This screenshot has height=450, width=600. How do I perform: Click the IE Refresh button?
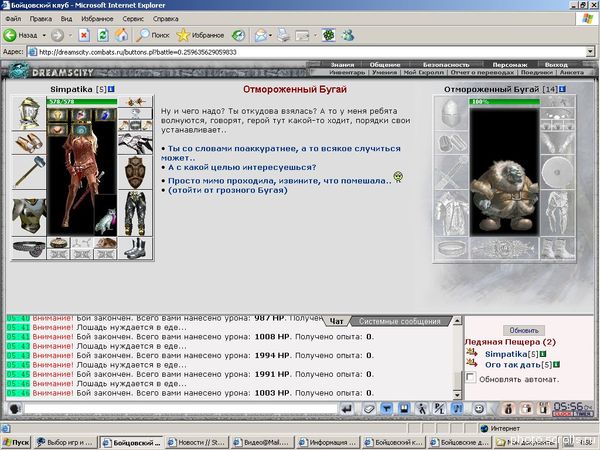(x=103, y=35)
